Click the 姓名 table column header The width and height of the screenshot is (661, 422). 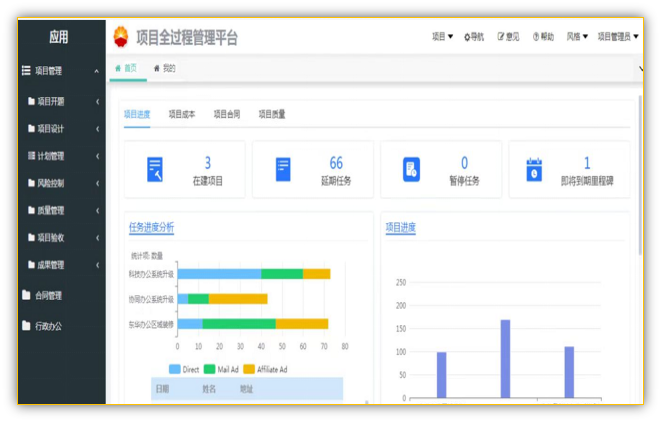click(x=209, y=389)
